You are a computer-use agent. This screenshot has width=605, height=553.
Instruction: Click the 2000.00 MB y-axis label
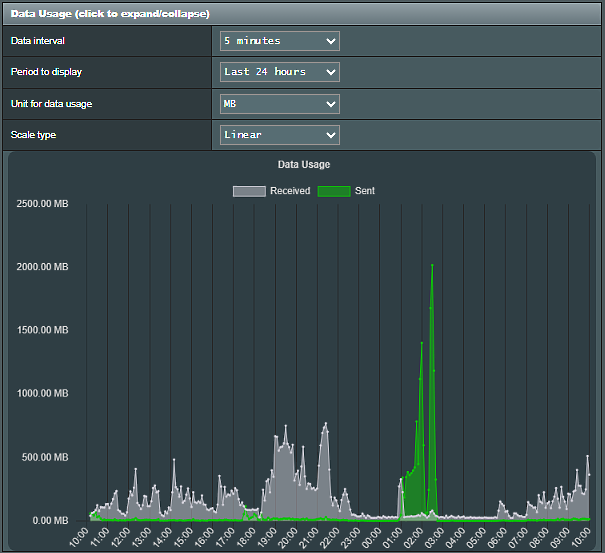[x=42, y=267]
